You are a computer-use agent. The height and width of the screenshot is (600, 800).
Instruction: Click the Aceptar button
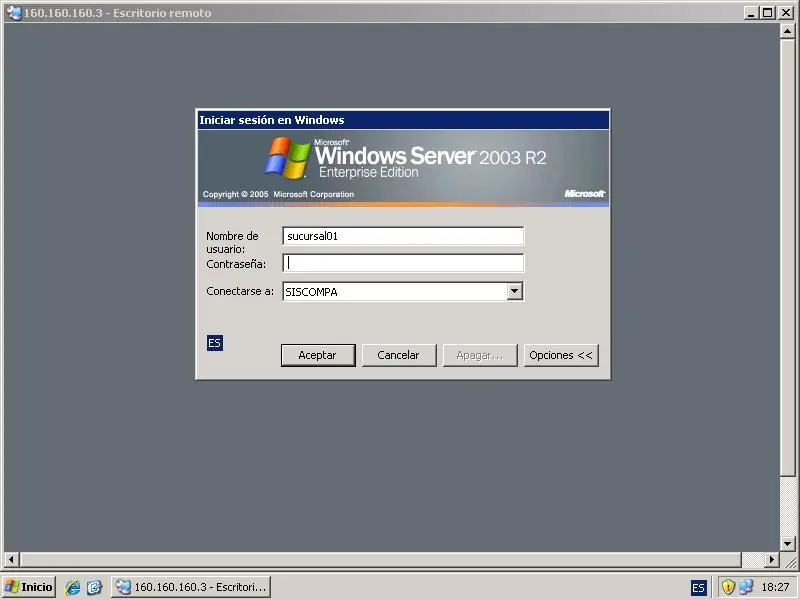[x=318, y=355]
